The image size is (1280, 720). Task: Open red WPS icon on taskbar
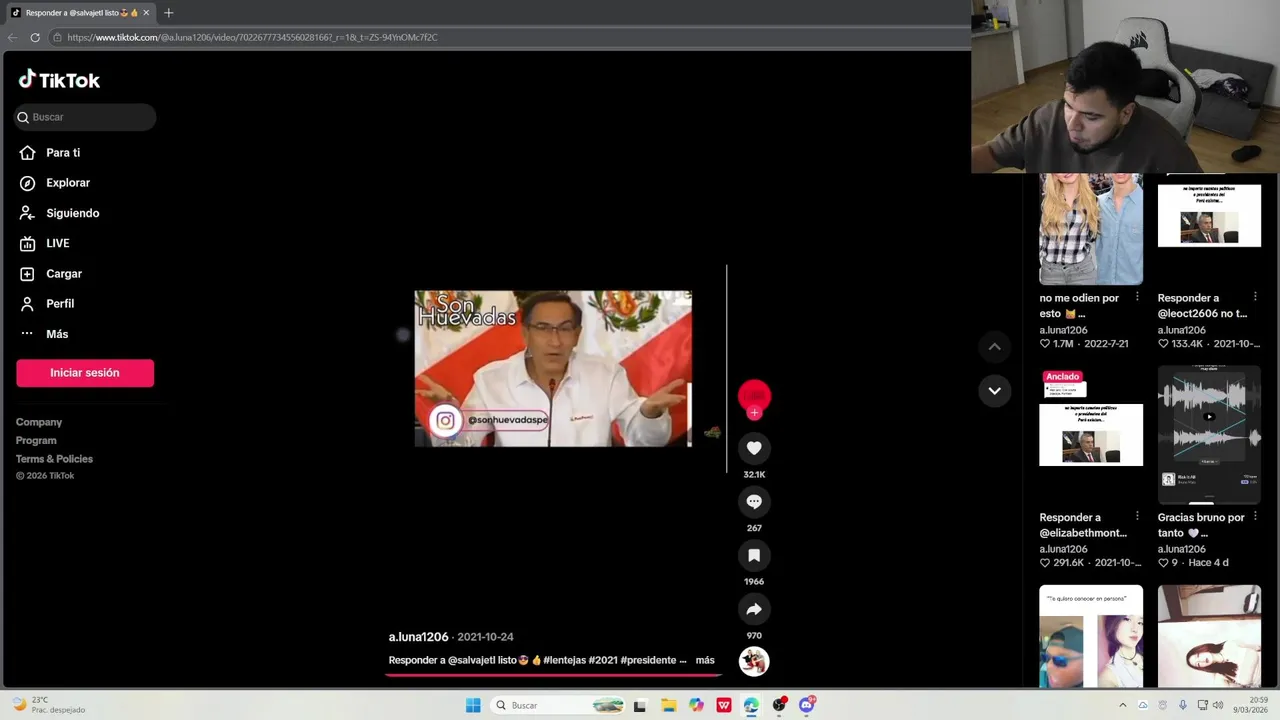(724, 705)
